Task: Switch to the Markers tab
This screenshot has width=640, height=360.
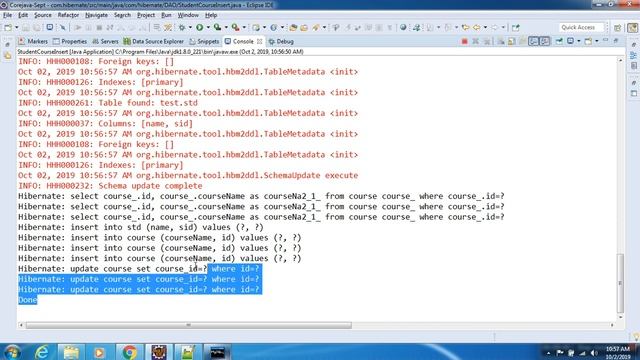Action: 33,41
